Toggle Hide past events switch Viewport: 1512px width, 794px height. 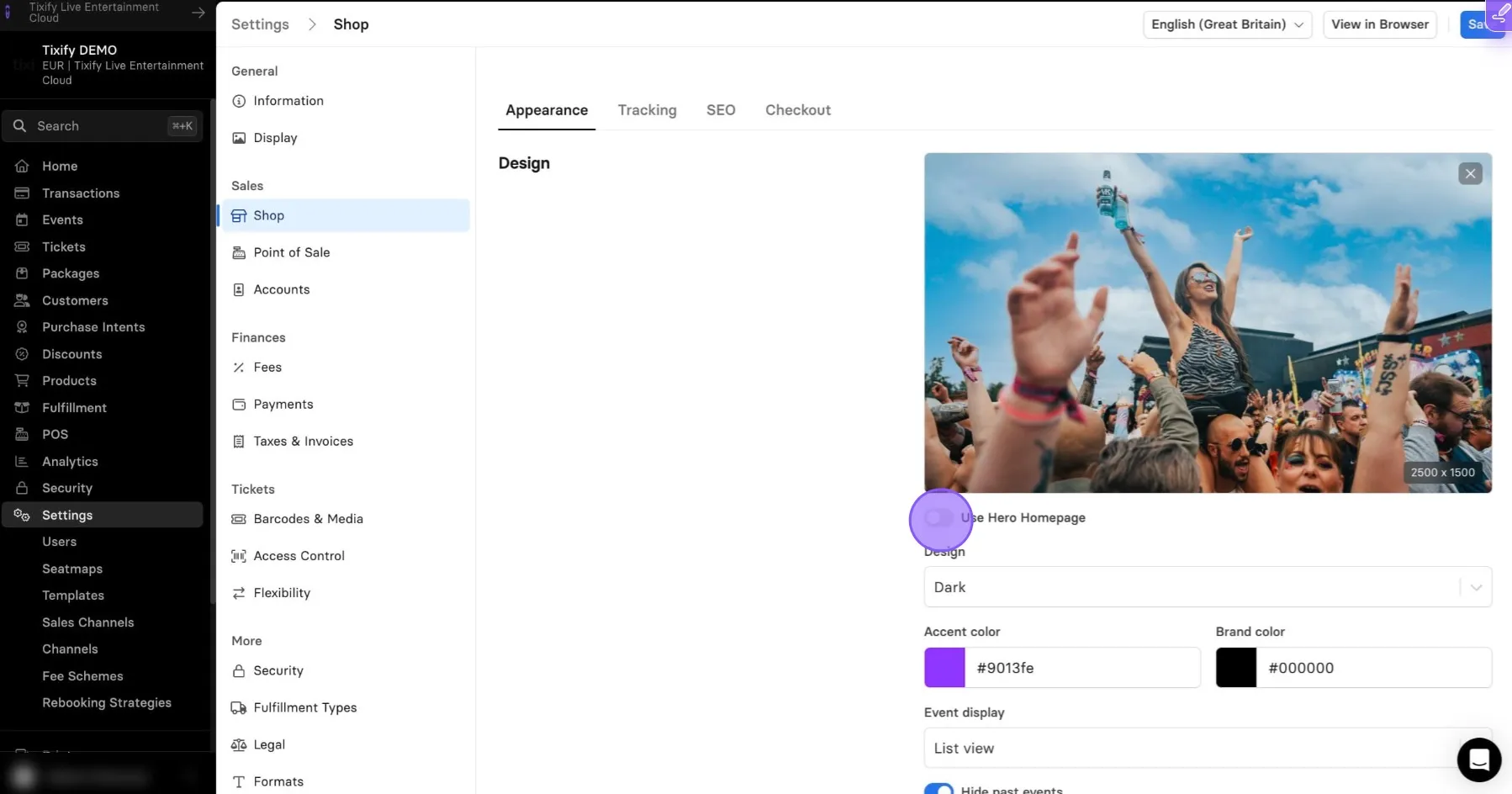point(939,789)
